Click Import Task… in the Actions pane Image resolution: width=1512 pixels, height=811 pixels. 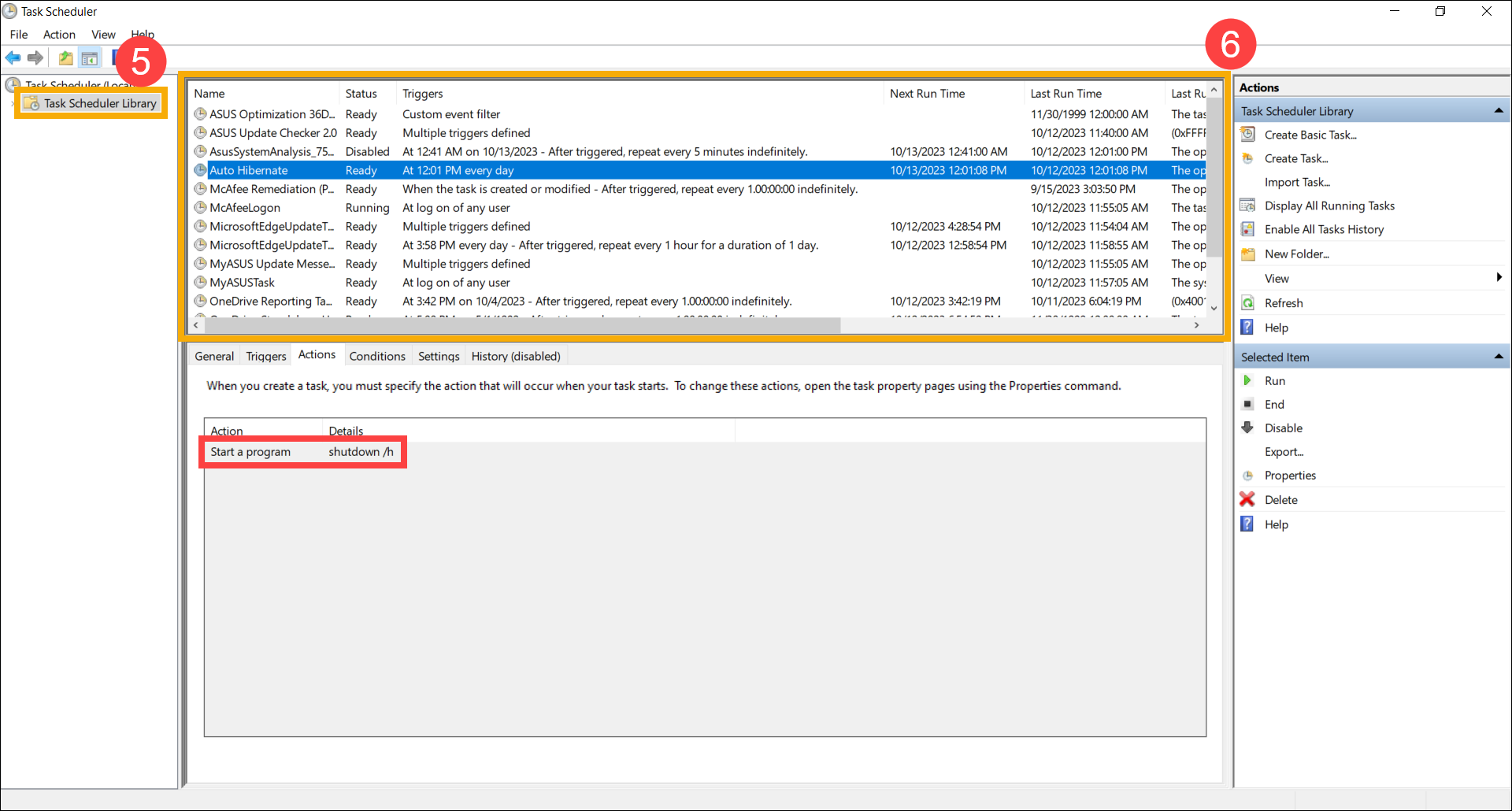(1296, 183)
